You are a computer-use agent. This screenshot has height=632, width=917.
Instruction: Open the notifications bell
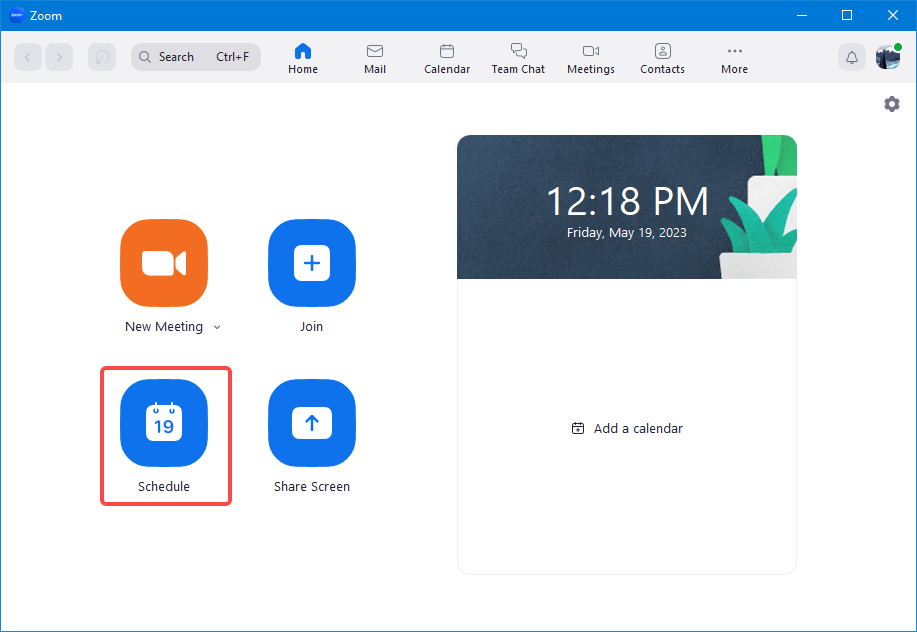[851, 57]
